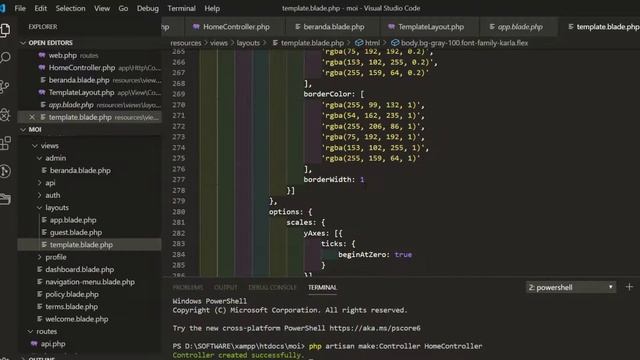Screen dimensions: 640x360
Task: Open HomeController.php from Open Editors list
Action: pos(89,68)
